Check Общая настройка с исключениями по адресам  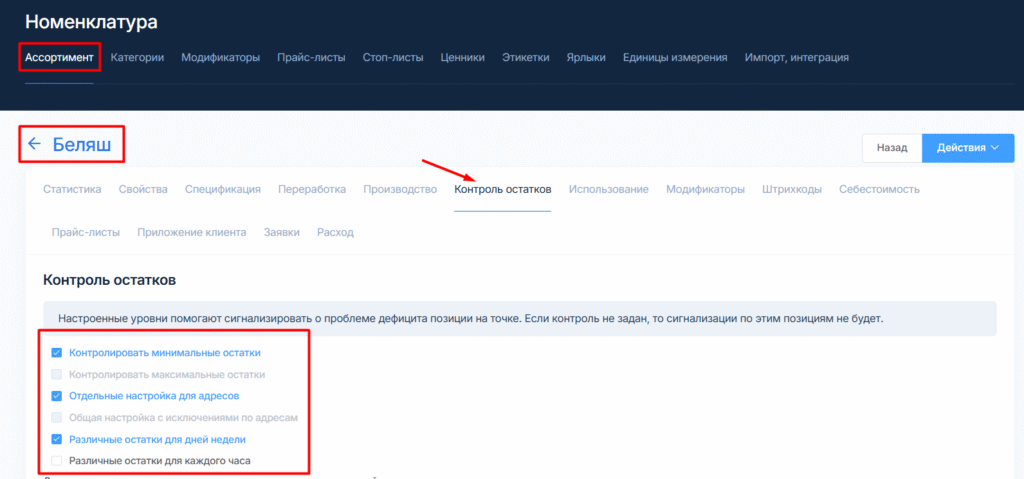[x=57, y=417]
